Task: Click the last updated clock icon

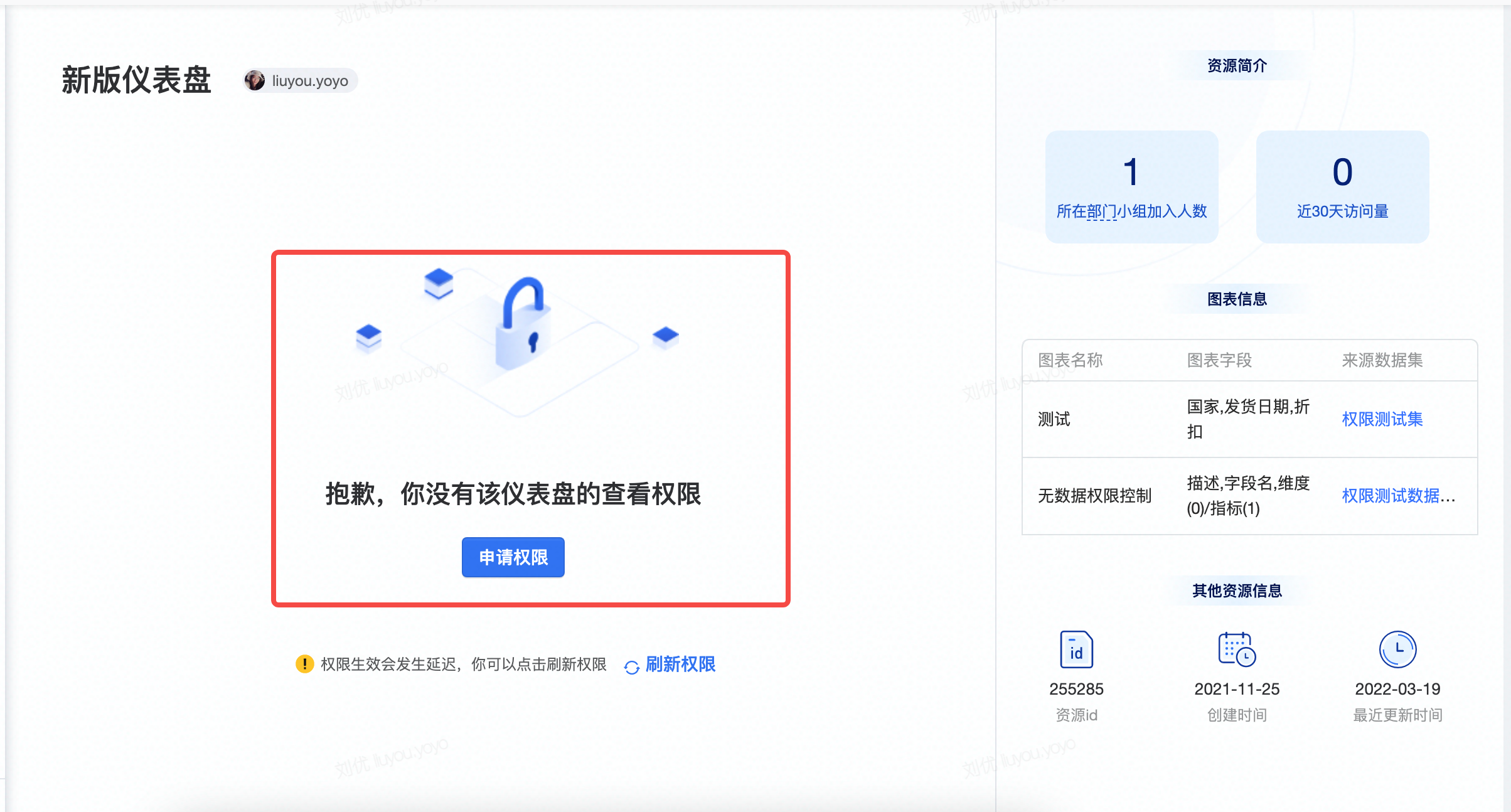Action: 1397,649
